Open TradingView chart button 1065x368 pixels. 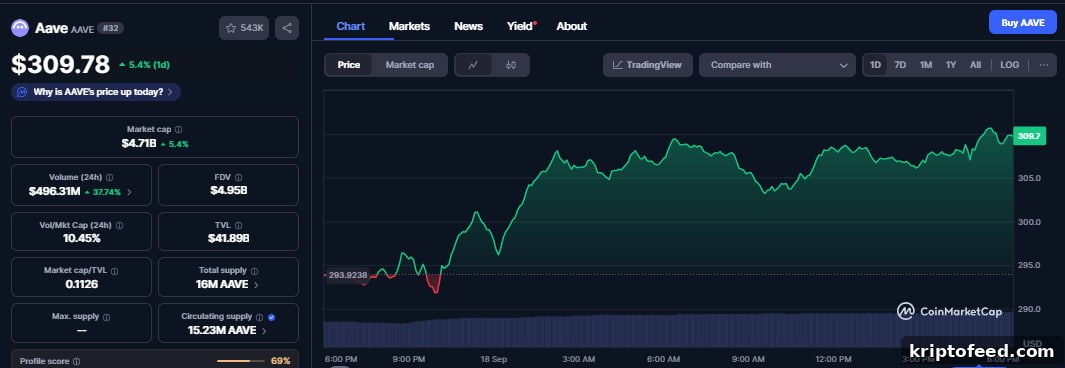tap(648, 65)
